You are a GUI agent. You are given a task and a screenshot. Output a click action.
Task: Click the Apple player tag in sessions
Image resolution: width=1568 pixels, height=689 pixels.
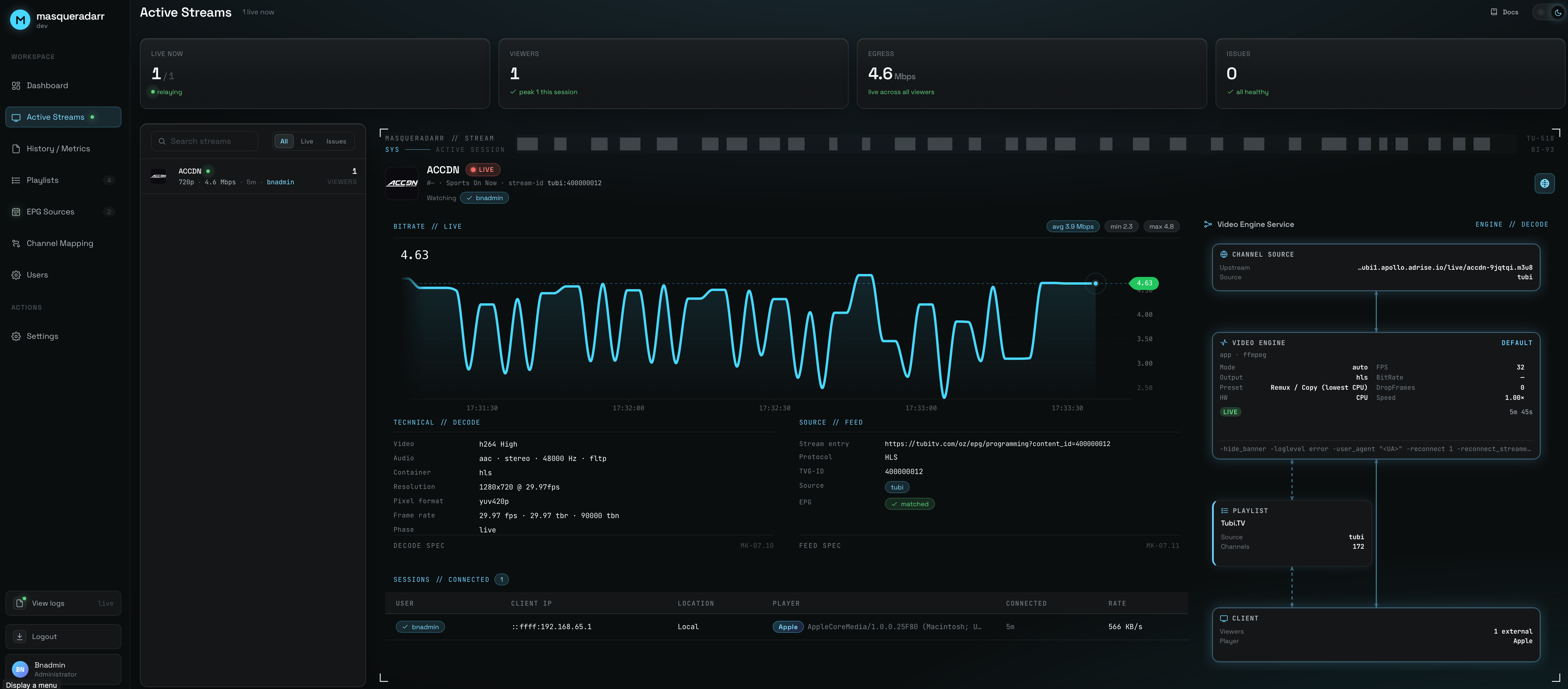click(x=788, y=627)
